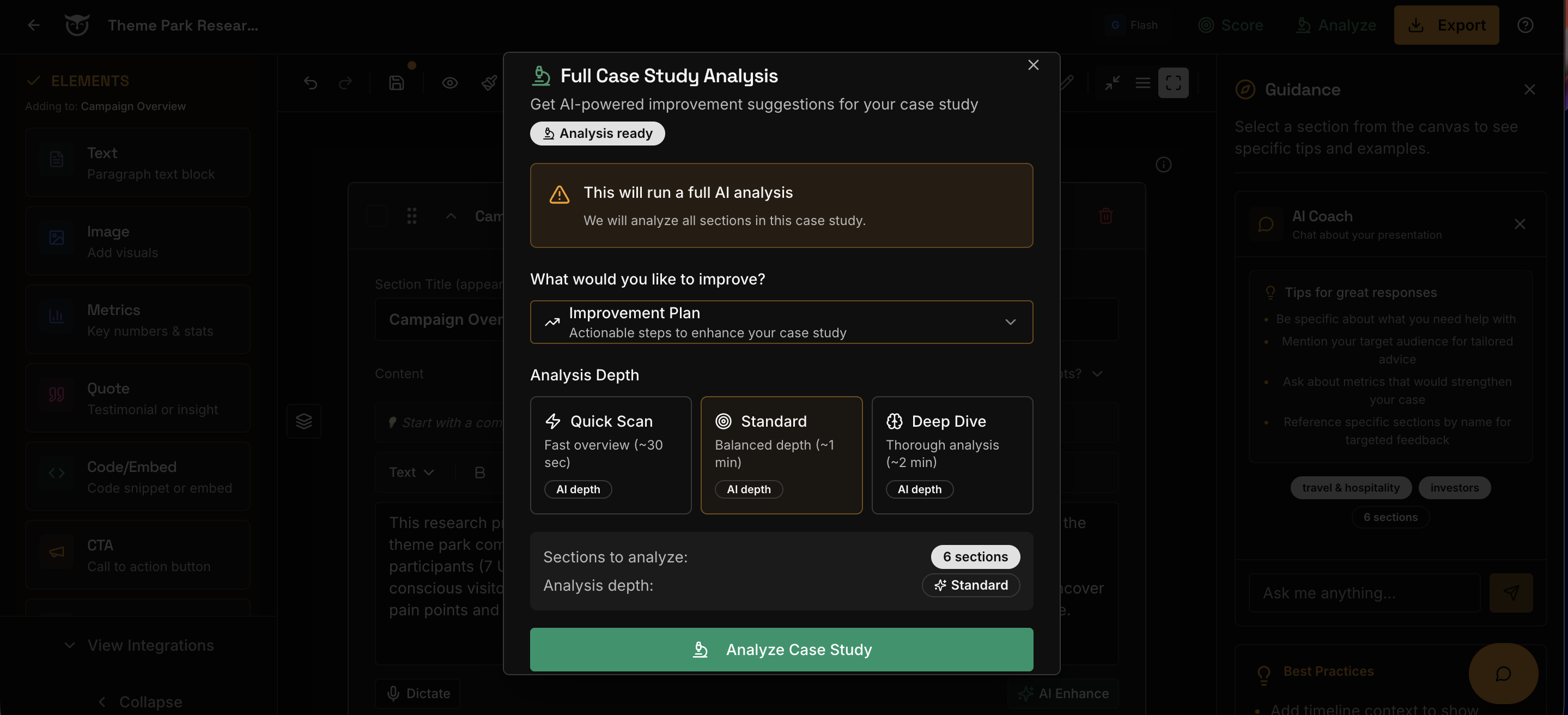
Task: Open the Score view from the top bar
Action: point(1231,25)
